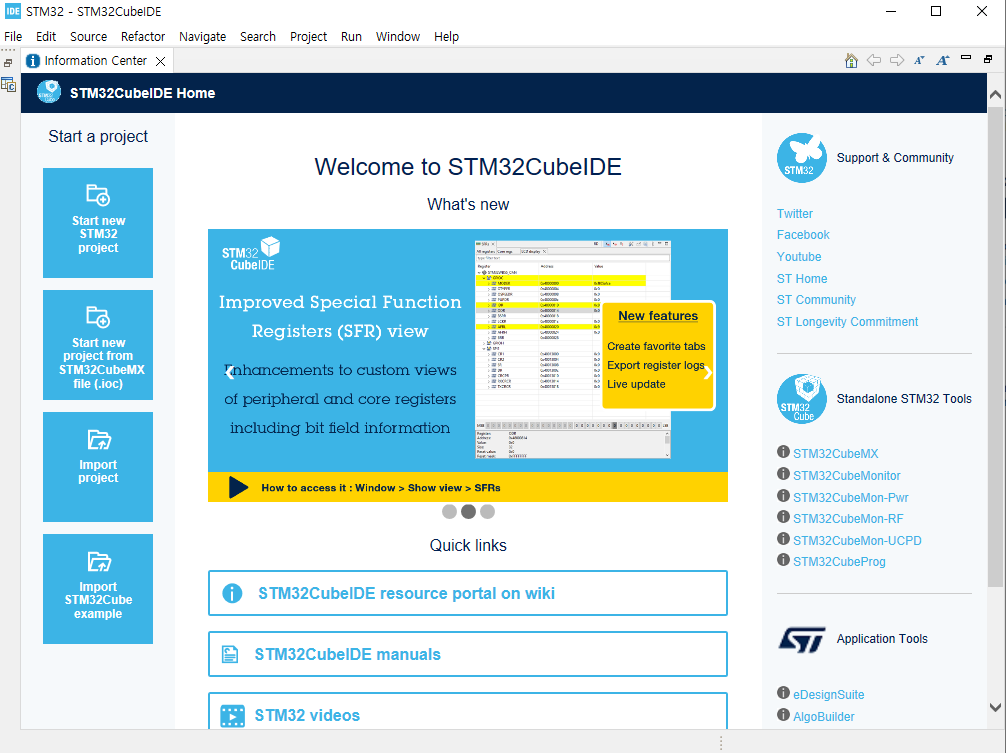Click info icon beside eDesignSuite
Viewport: 1006px width, 753px height.
pyautogui.click(x=783, y=693)
